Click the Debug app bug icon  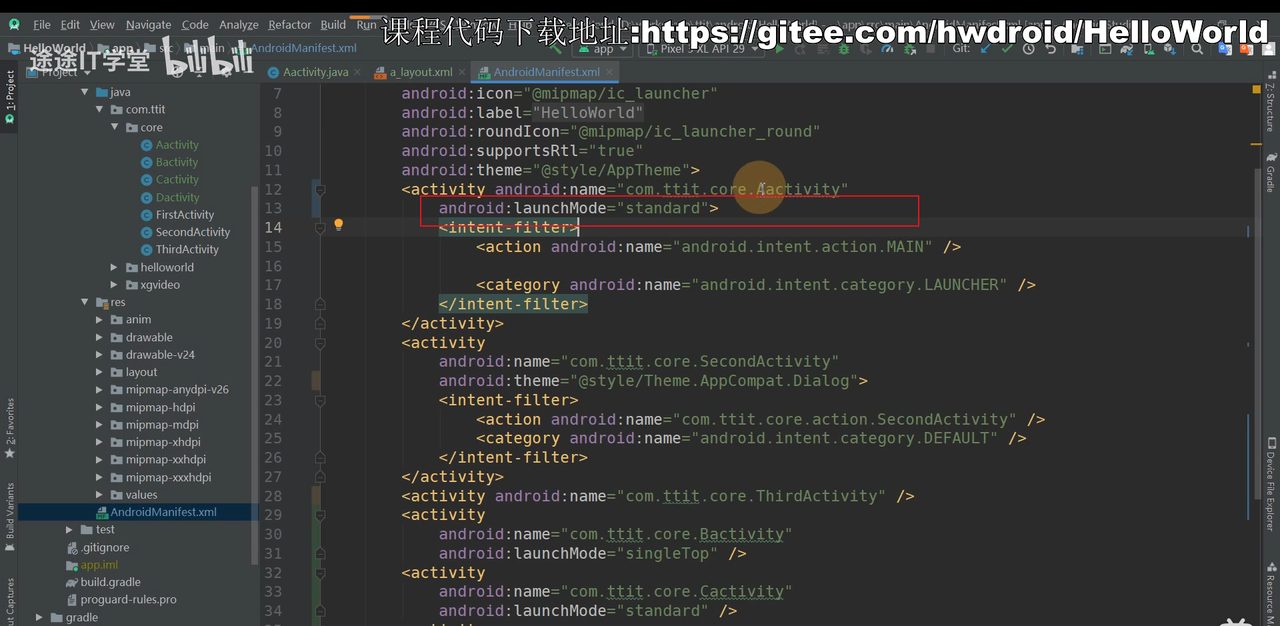click(x=844, y=49)
